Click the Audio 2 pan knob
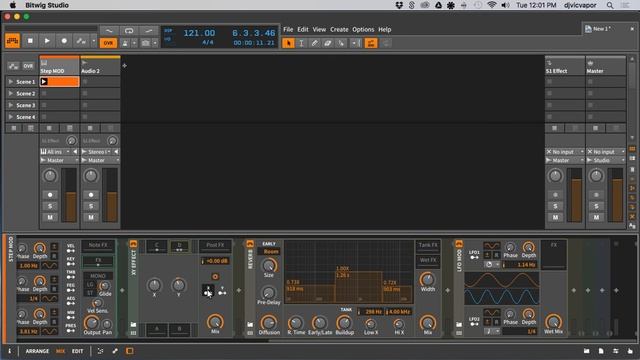 click(x=91, y=176)
